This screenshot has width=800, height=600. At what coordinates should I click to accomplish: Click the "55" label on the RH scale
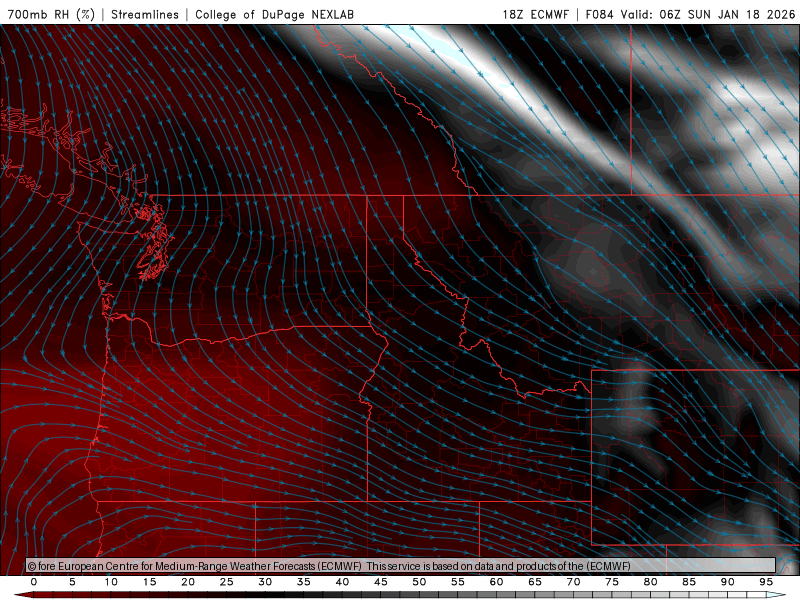click(x=458, y=582)
